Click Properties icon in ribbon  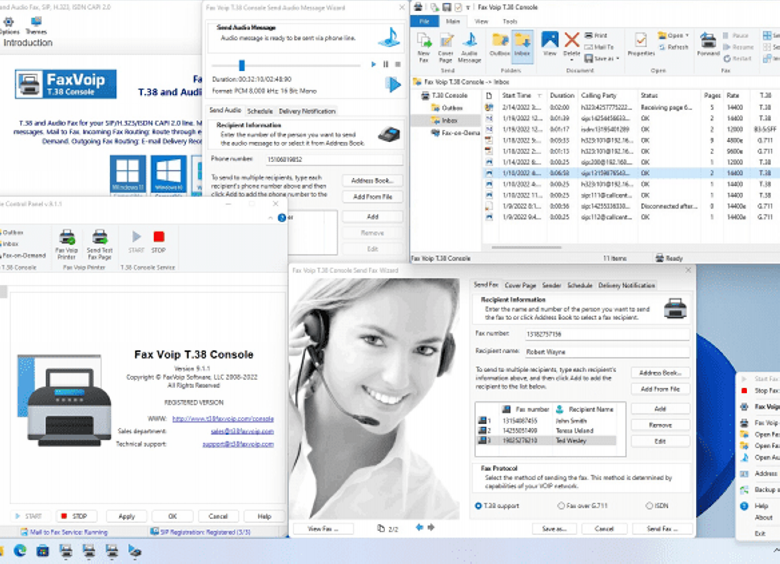(641, 45)
